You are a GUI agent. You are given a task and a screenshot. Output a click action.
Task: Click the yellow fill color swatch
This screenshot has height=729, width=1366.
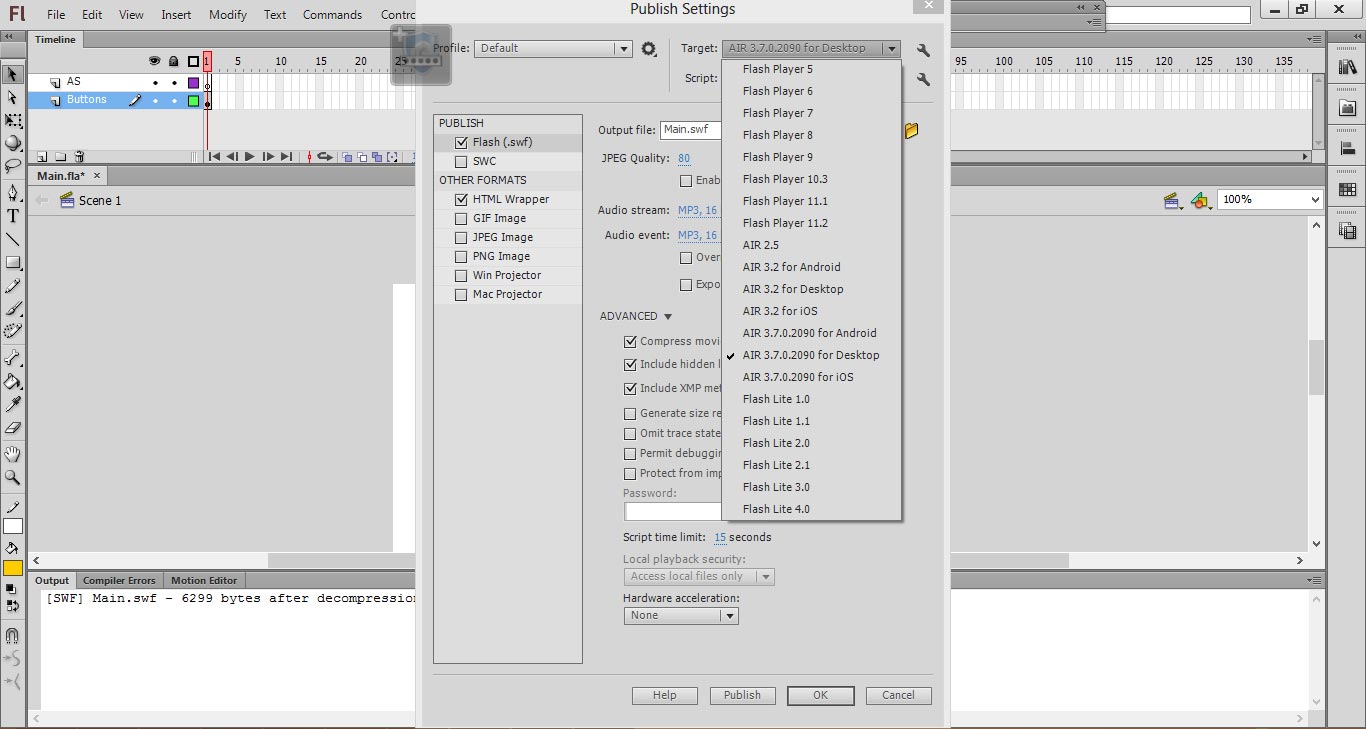13,568
